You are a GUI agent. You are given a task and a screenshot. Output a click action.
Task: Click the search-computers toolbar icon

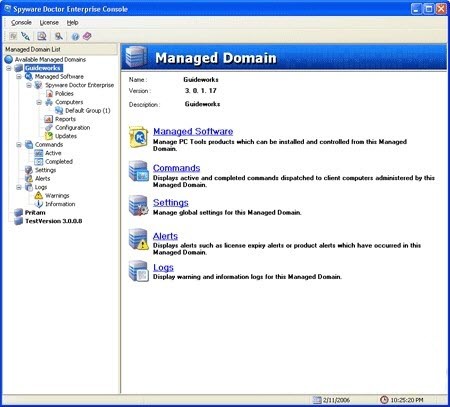pyautogui.click(x=59, y=36)
